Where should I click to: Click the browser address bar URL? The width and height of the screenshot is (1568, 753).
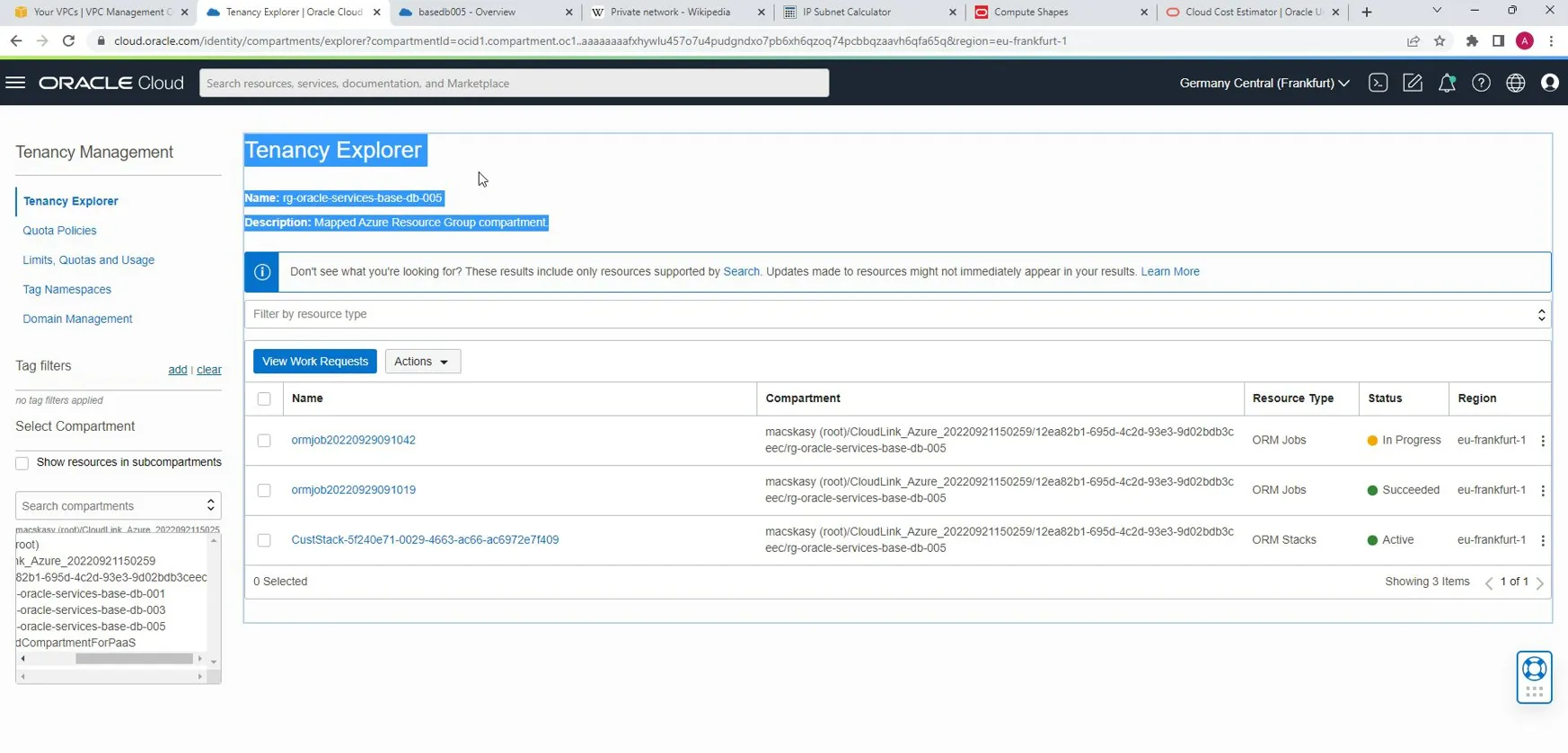coord(590,40)
